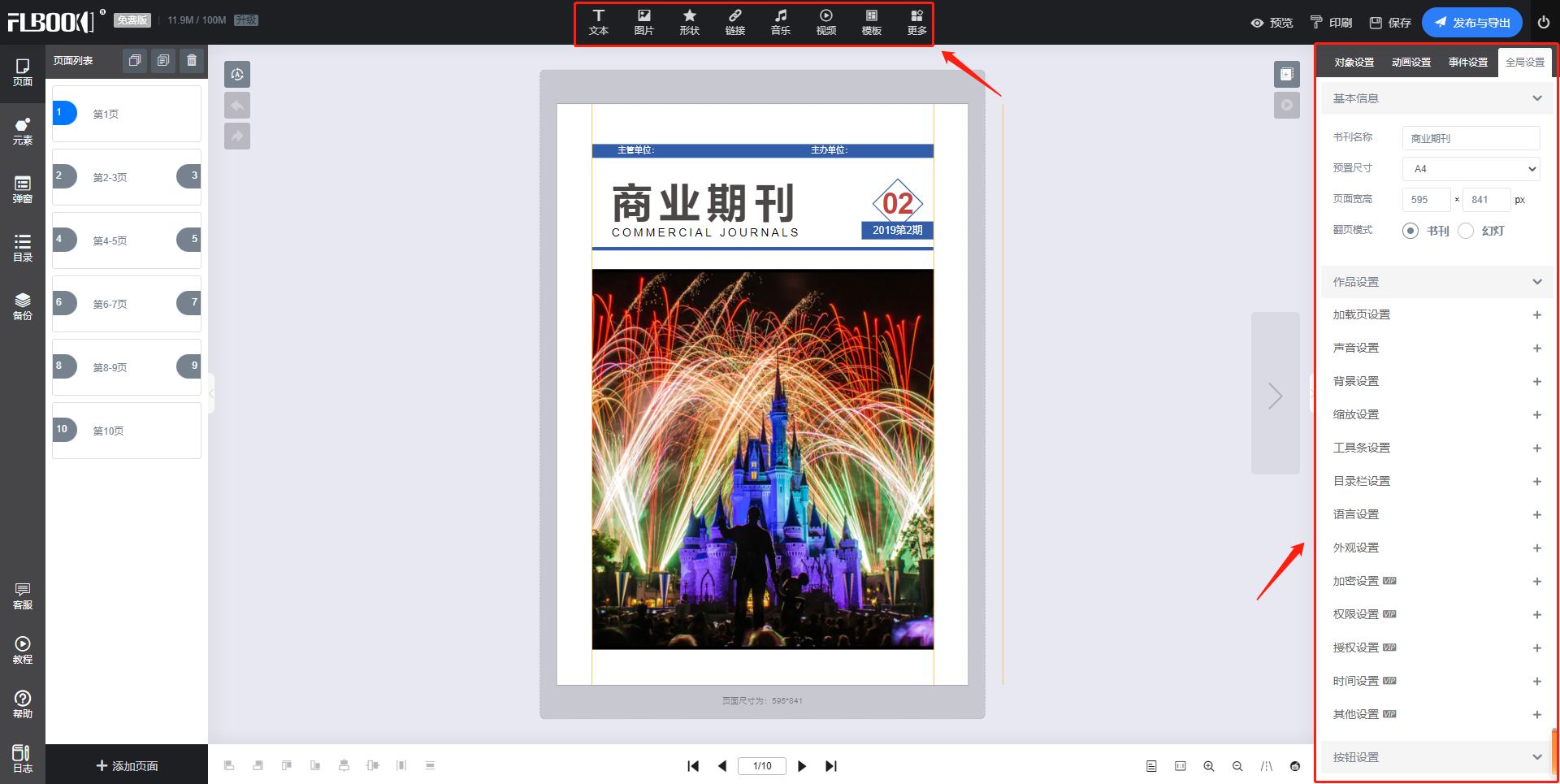Open the 元素 elements sidebar panel
1560x784 pixels.
point(23,132)
